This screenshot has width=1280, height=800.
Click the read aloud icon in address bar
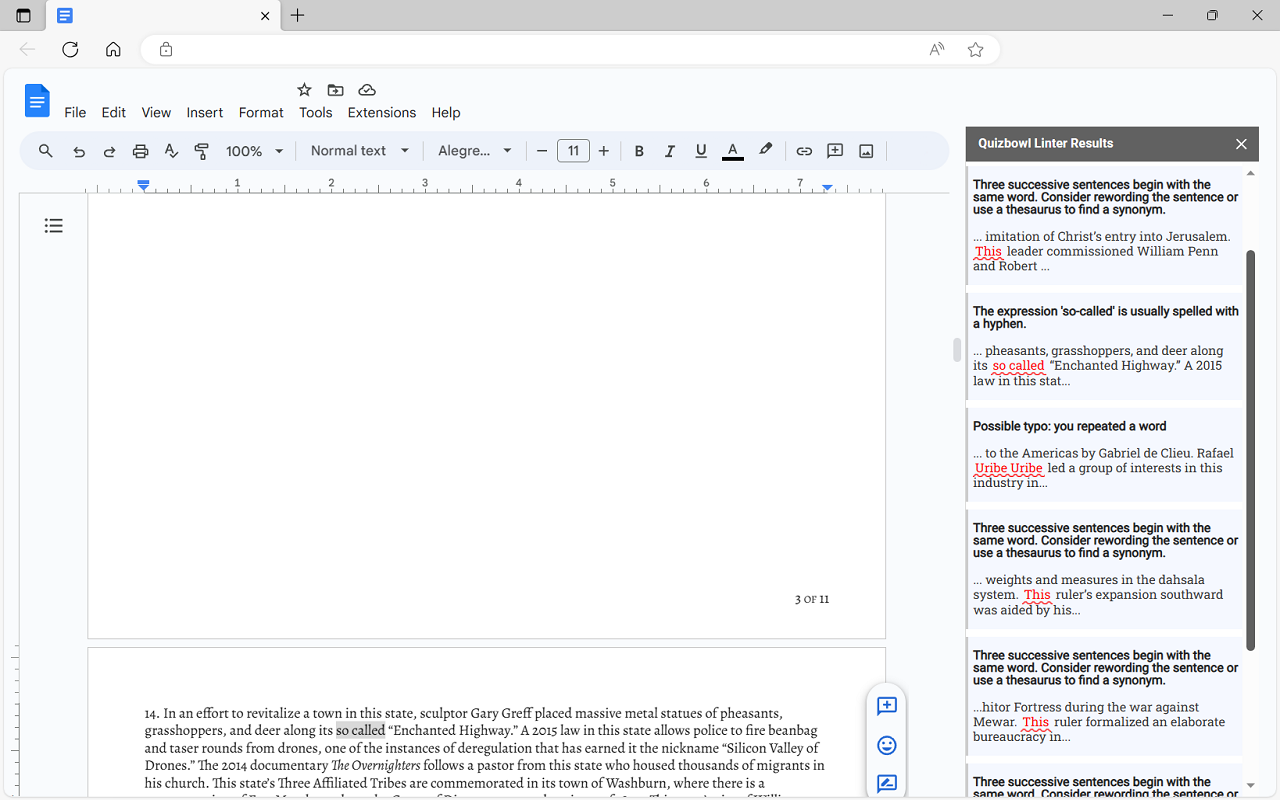[937, 50]
